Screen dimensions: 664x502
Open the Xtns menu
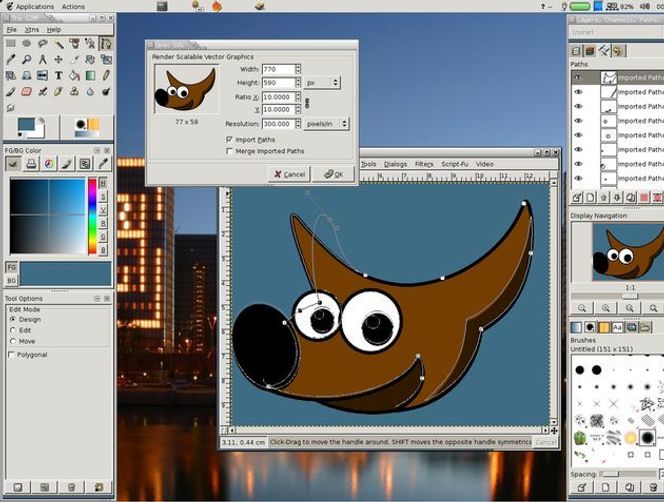pyautogui.click(x=32, y=30)
